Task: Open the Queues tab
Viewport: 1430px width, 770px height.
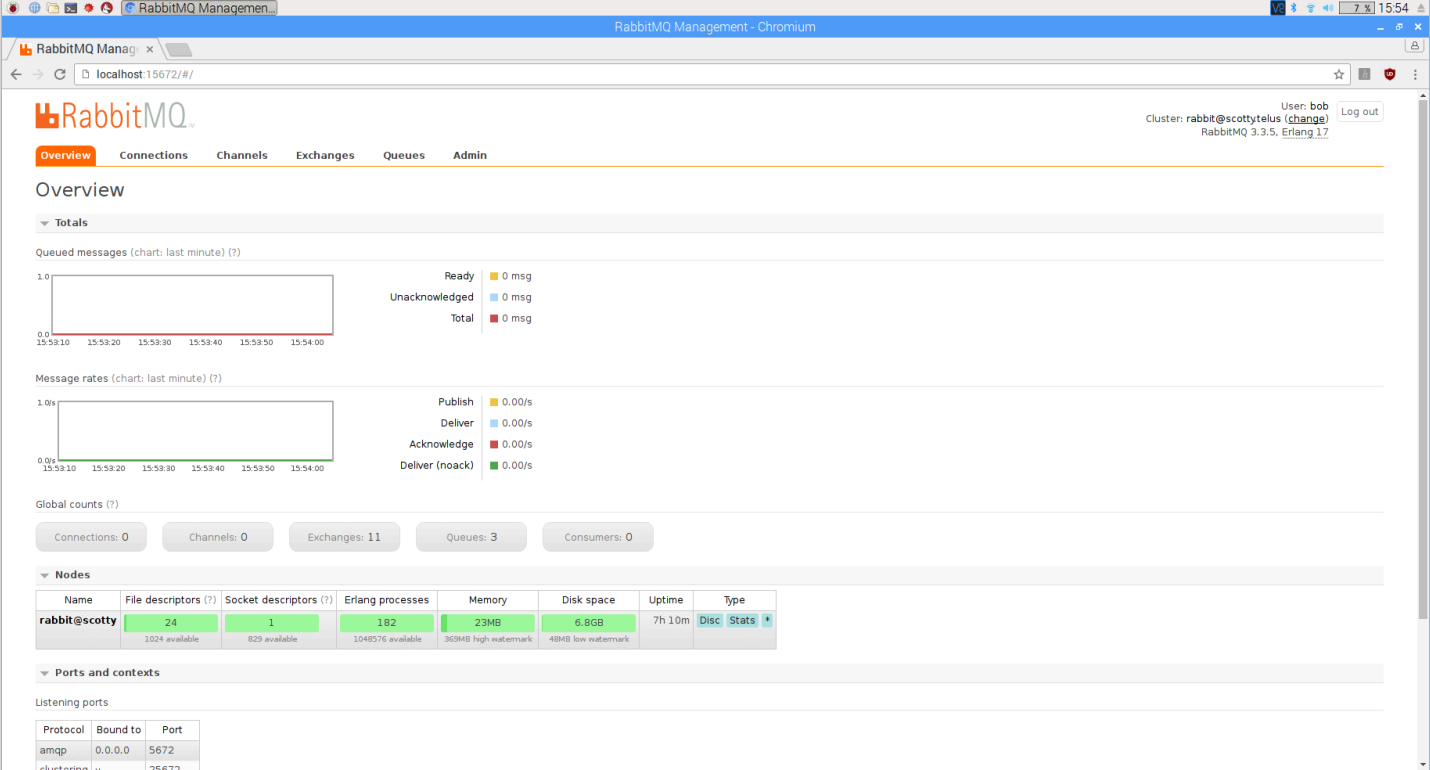Action: pyautogui.click(x=404, y=156)
